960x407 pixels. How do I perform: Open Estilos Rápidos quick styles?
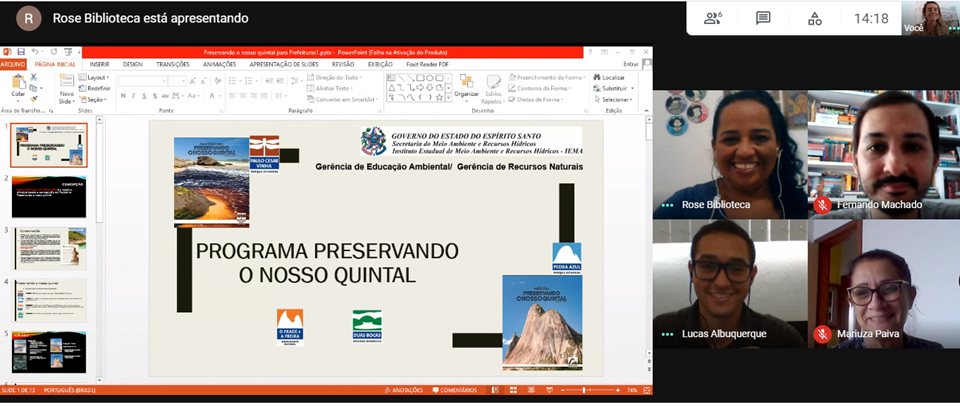[493, 88]
